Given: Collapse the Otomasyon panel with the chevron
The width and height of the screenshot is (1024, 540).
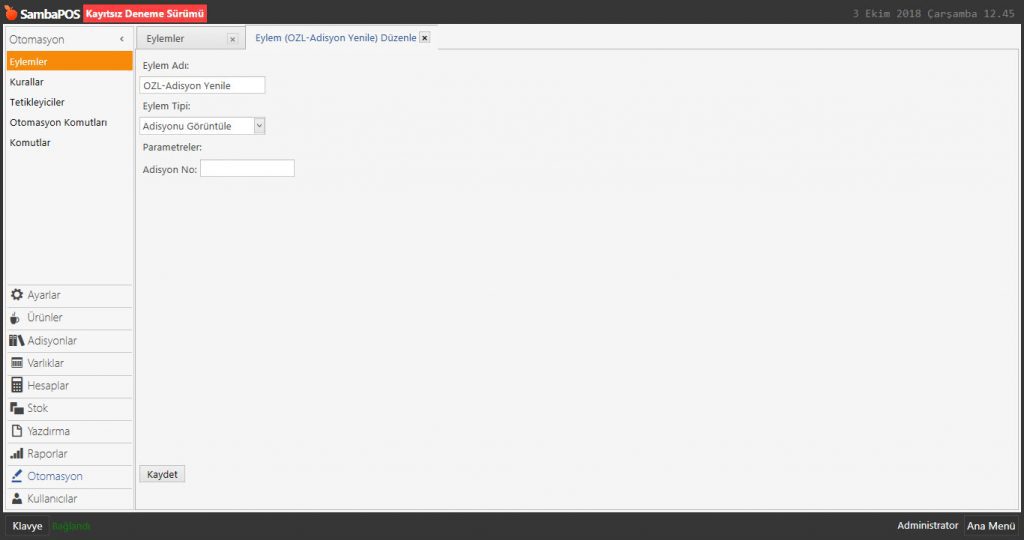Looking at the screenshot, I should point(121,39).
